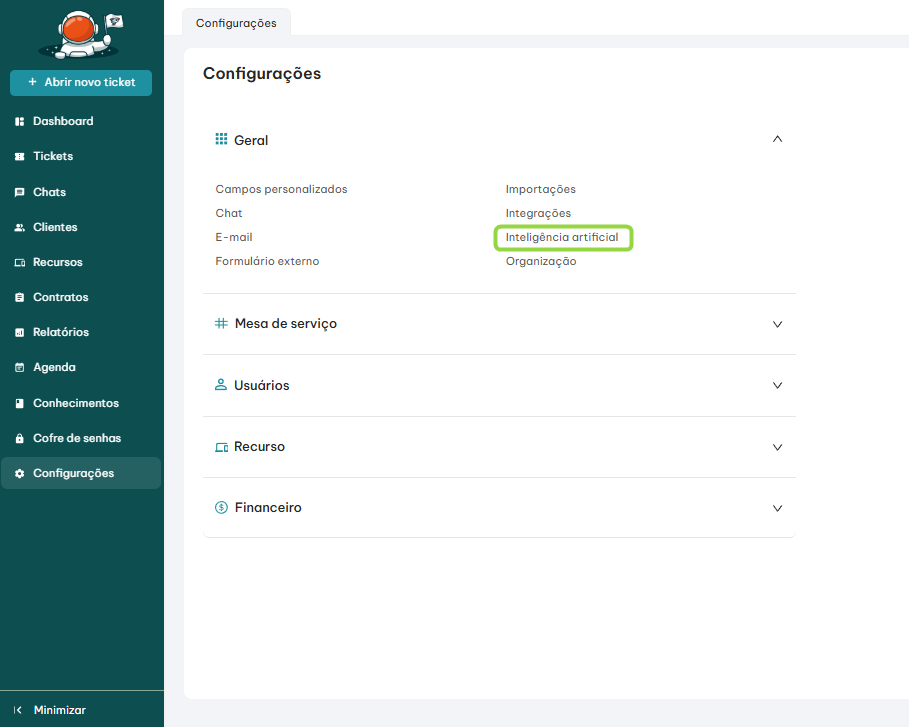The height and width of the screenshot is (727, 909).
Task: Click the Clientes people icon
Action: coord(19,227)
